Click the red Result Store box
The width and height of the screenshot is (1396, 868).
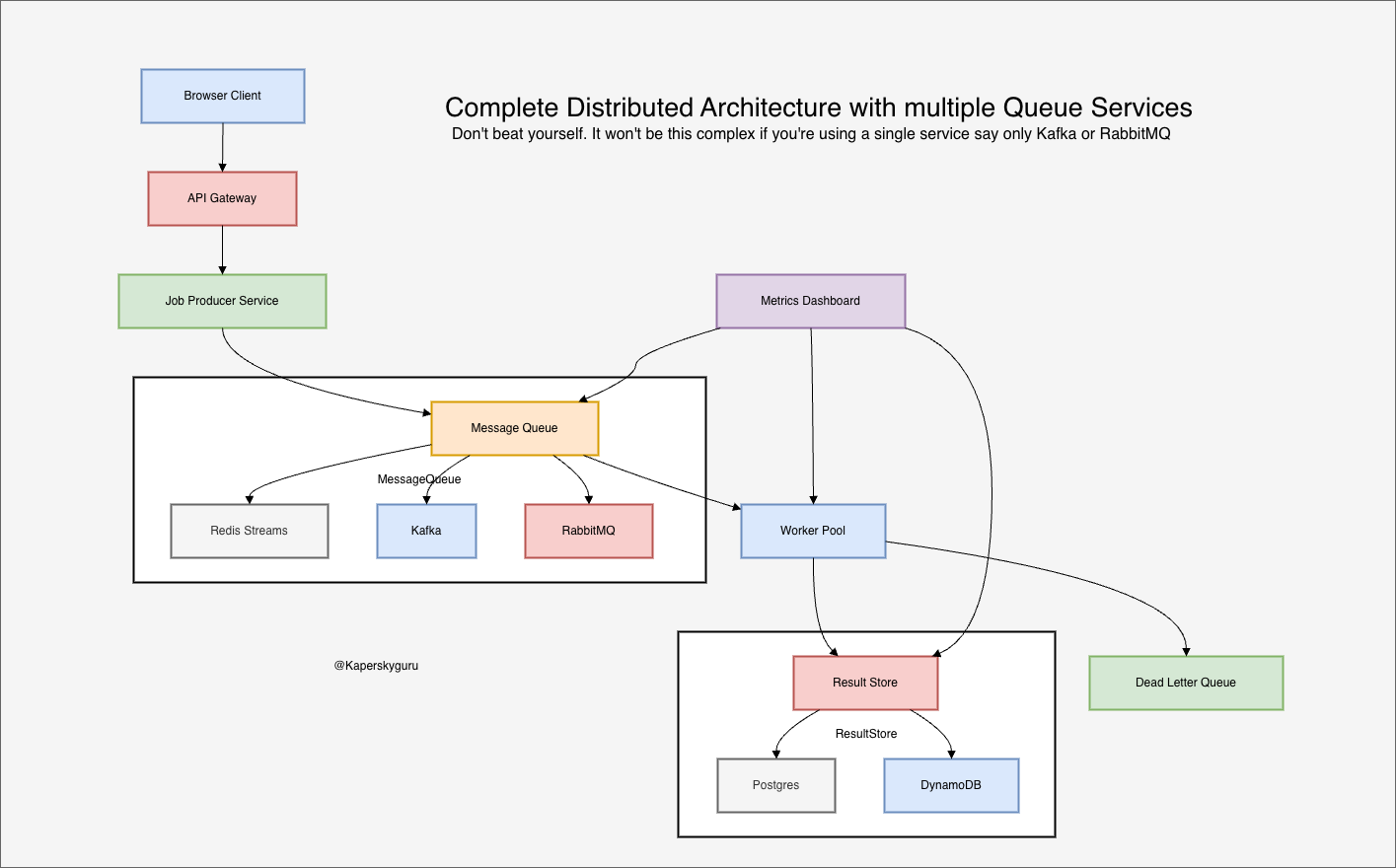(865, 683)
